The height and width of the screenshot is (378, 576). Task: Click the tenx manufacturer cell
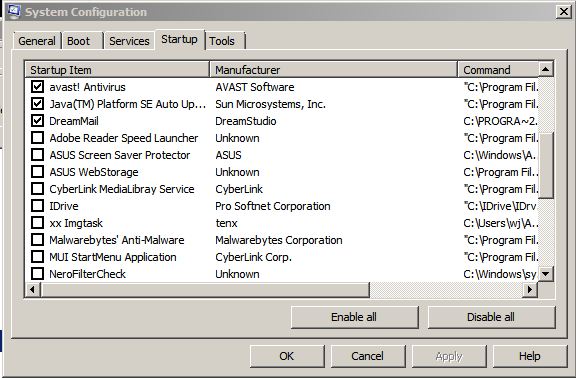point(226,223)
